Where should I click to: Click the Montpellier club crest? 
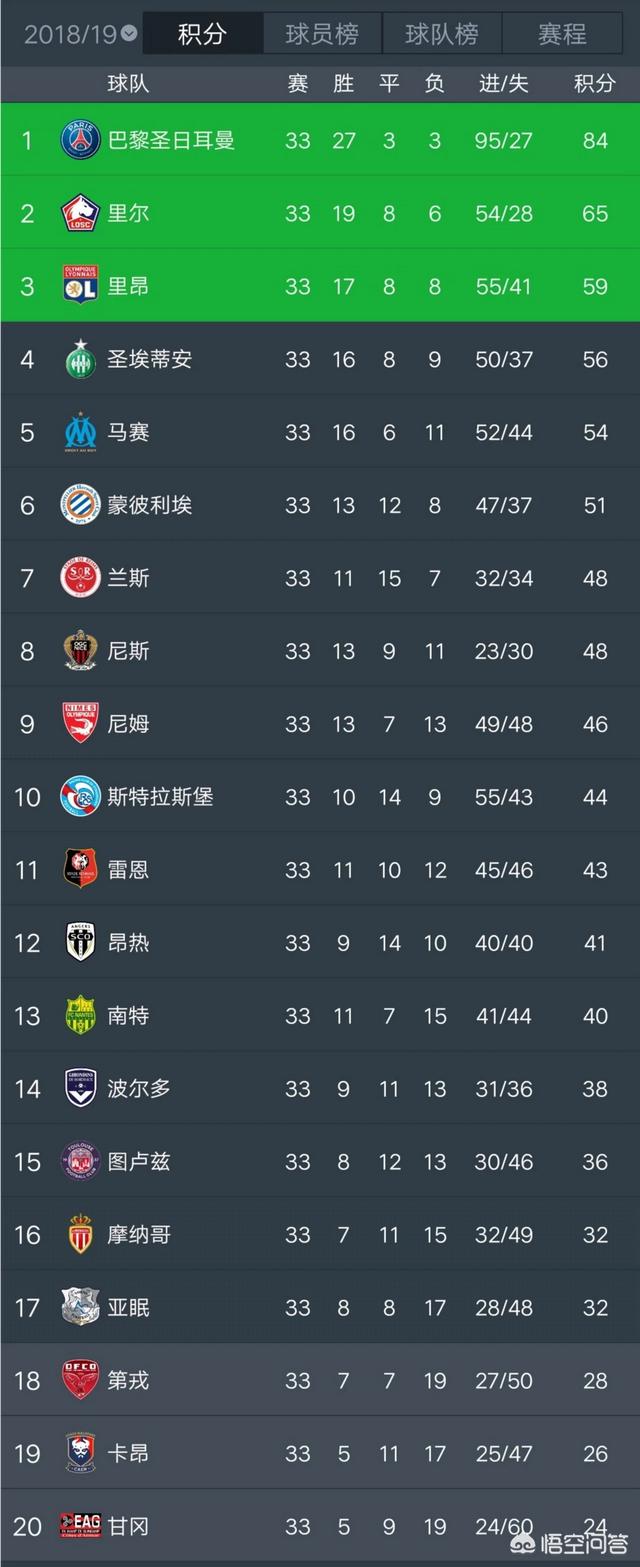[80, 505]
